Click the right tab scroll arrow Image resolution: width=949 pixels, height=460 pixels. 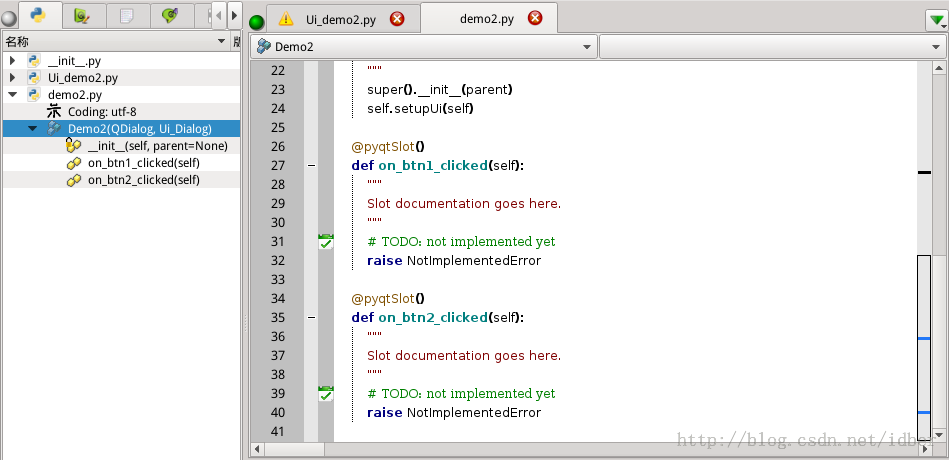234,15
